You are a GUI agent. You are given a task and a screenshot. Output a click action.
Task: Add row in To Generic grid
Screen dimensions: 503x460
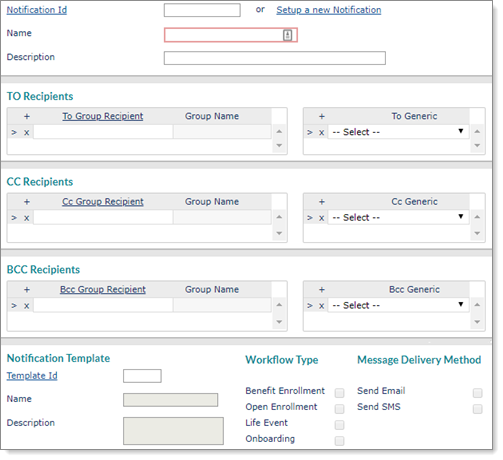[x=322, y=116]
